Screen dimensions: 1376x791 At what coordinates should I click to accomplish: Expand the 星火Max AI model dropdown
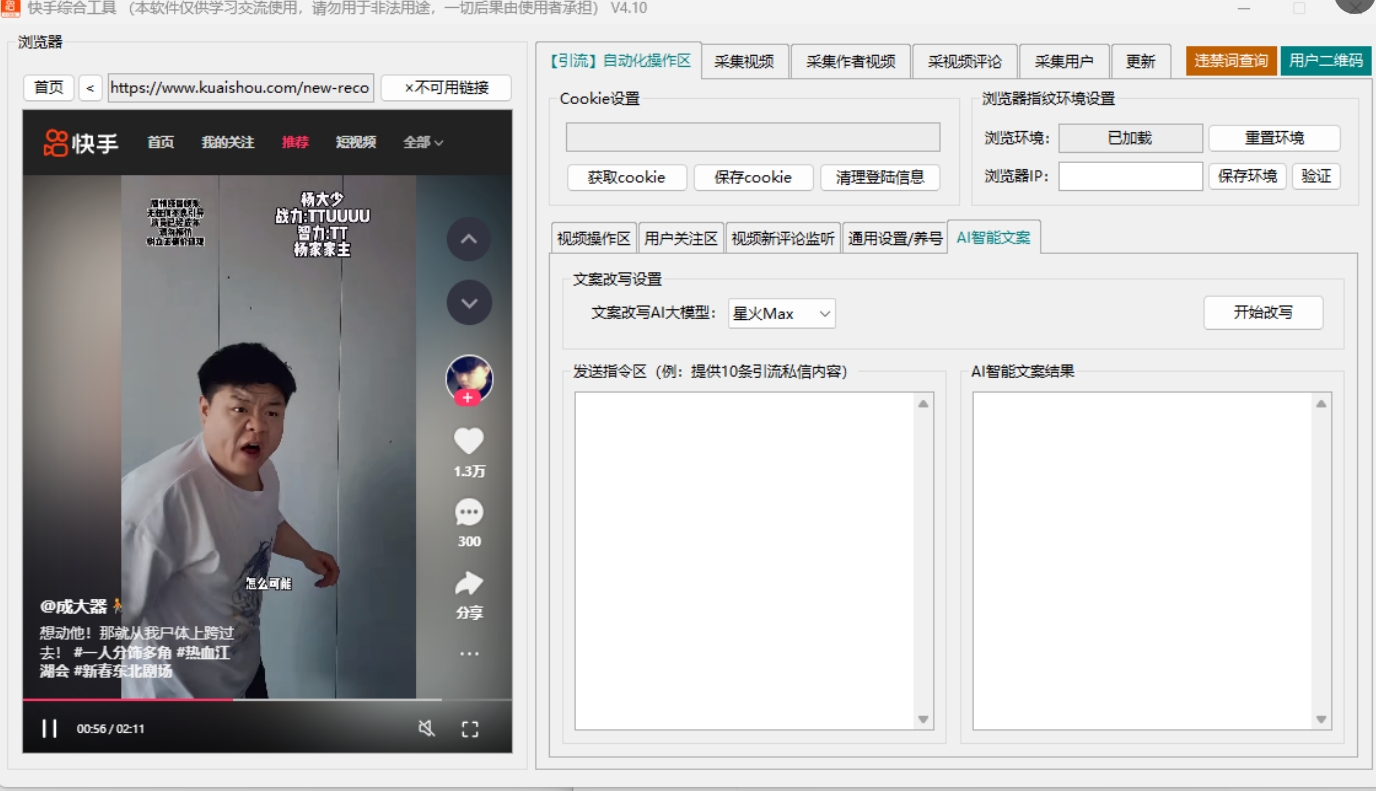point(782,314)
